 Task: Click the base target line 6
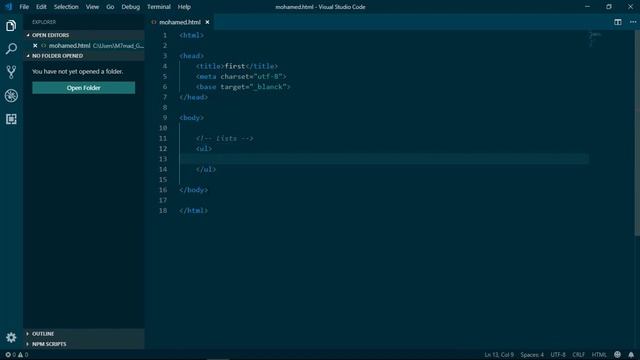click(243, 87)
